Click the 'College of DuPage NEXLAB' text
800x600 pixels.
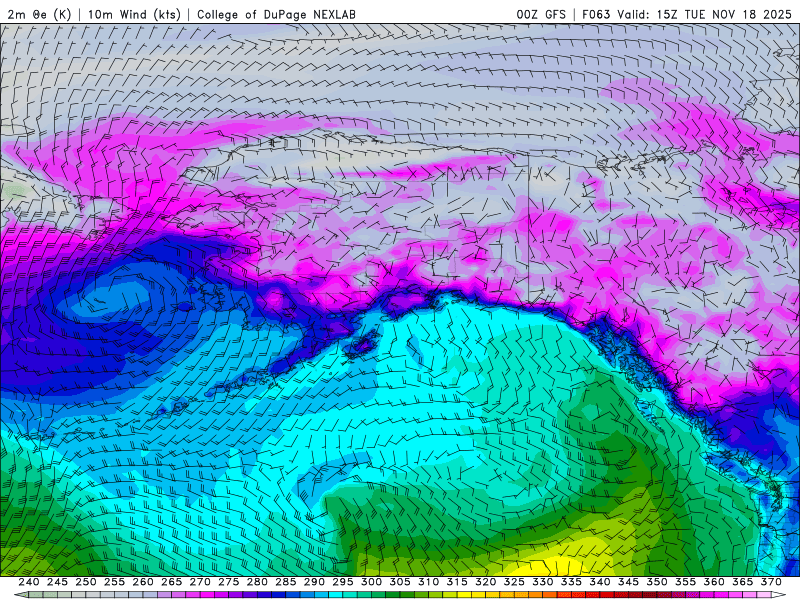[276, 14]
